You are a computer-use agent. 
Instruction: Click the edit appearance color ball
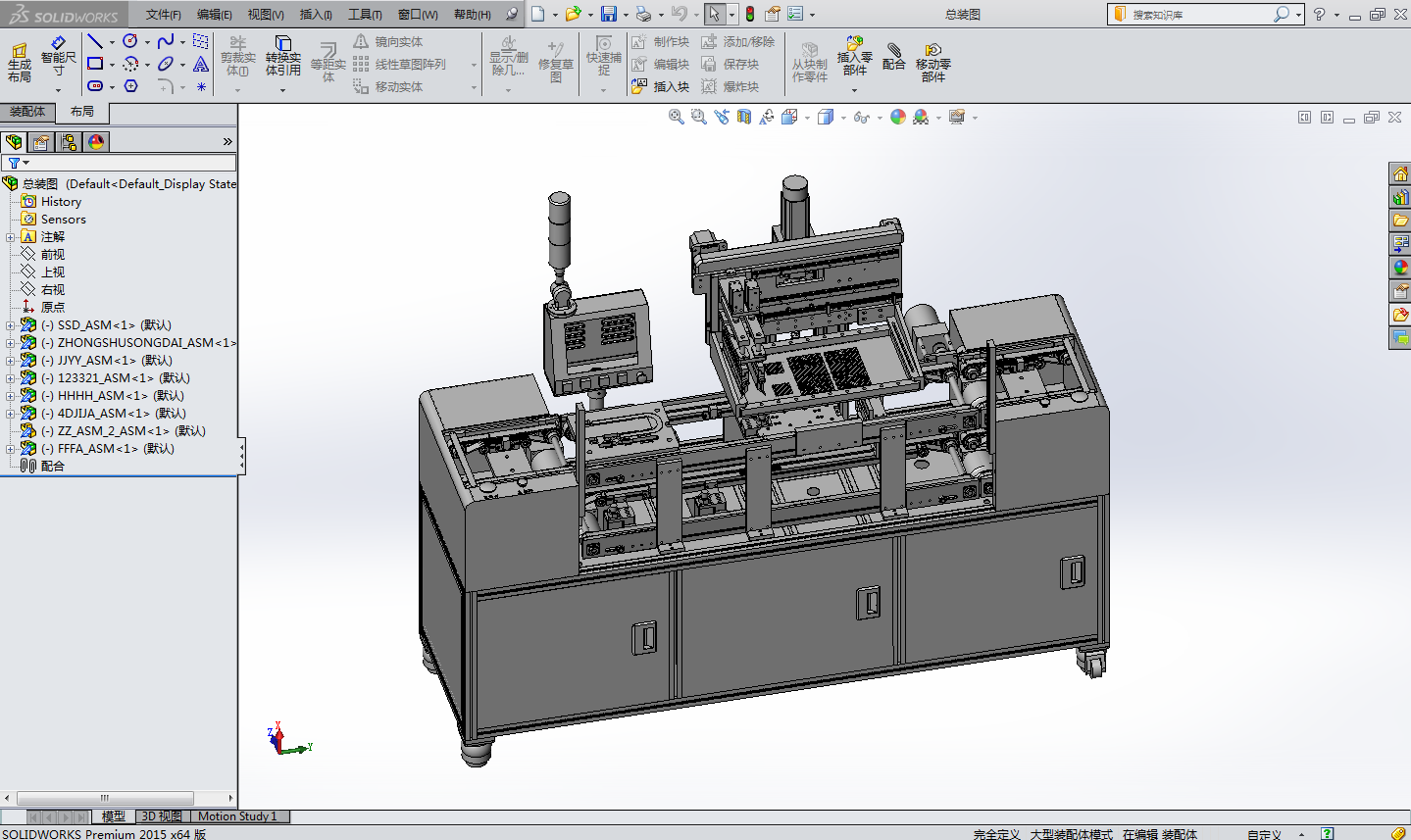[897, 117]
